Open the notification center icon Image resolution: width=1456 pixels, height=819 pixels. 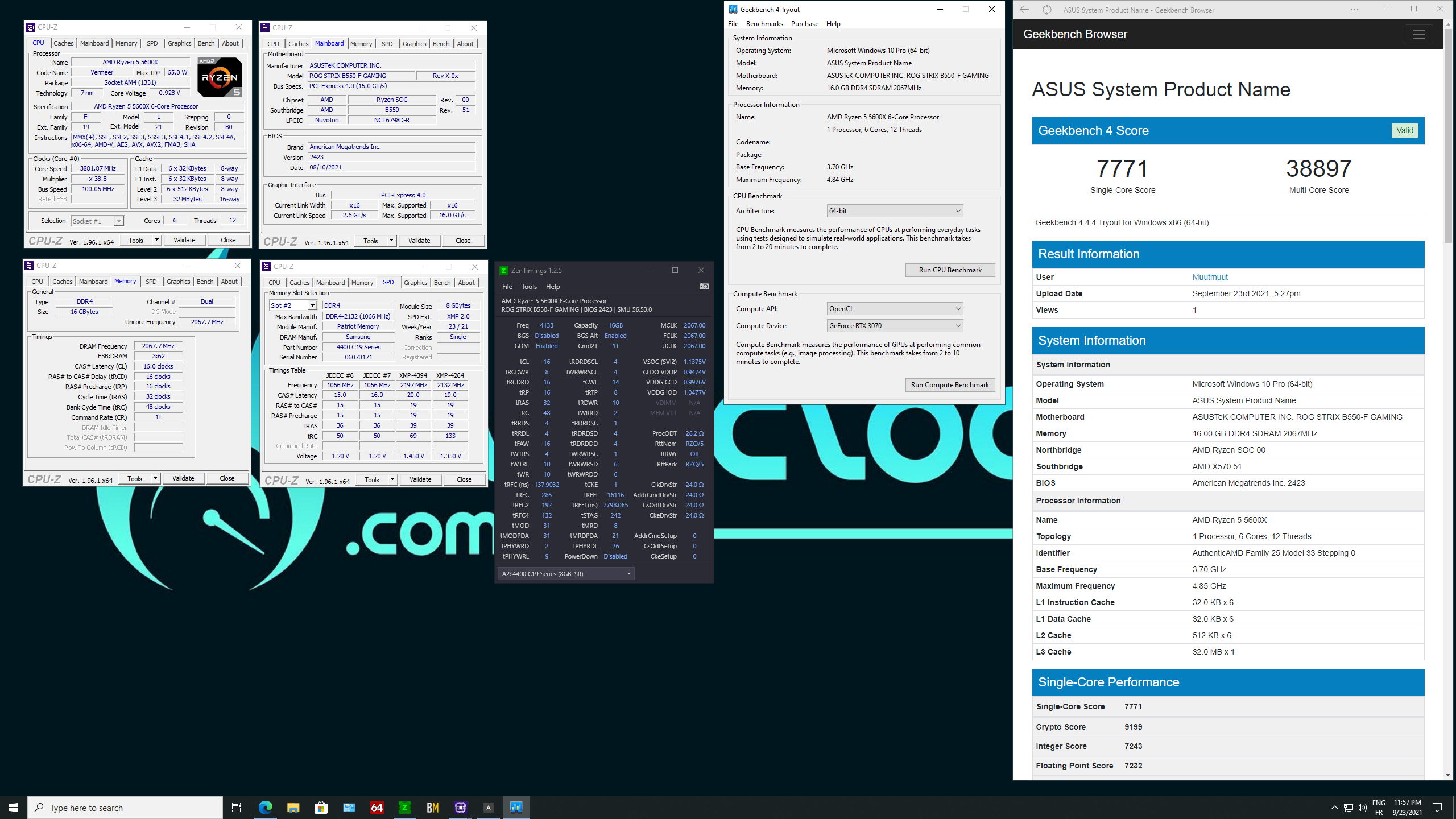click(x=1437, y=808)
